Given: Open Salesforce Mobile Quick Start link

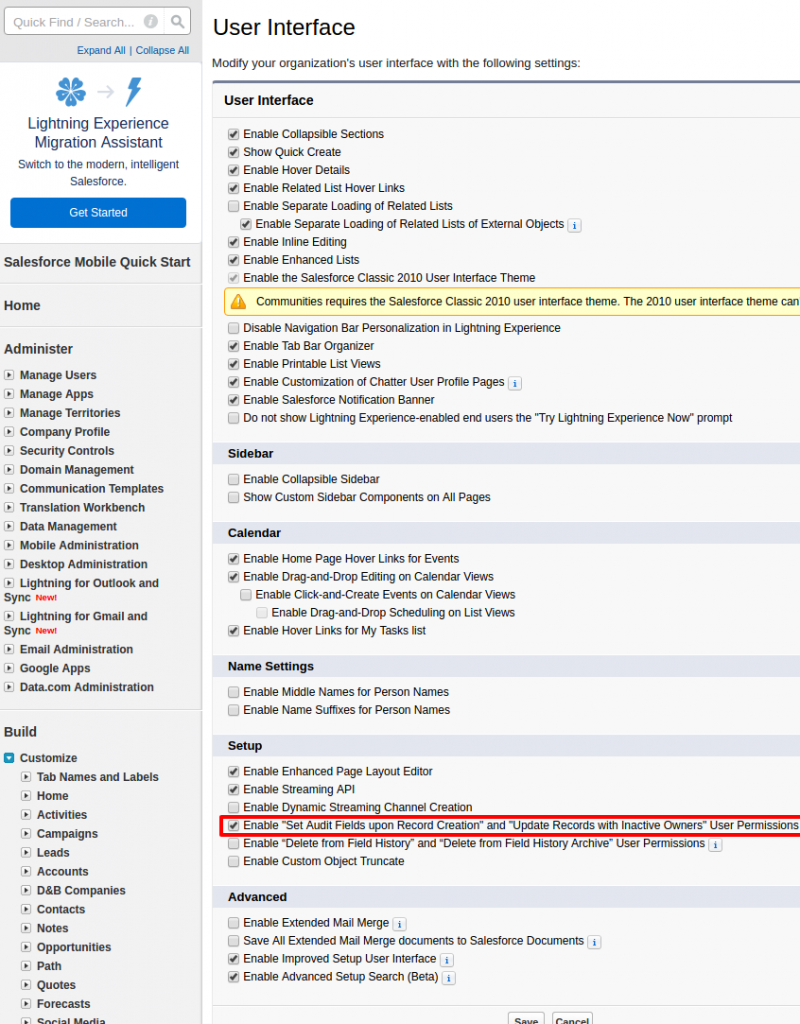Looking at the screenshot, I should (97, 262).
